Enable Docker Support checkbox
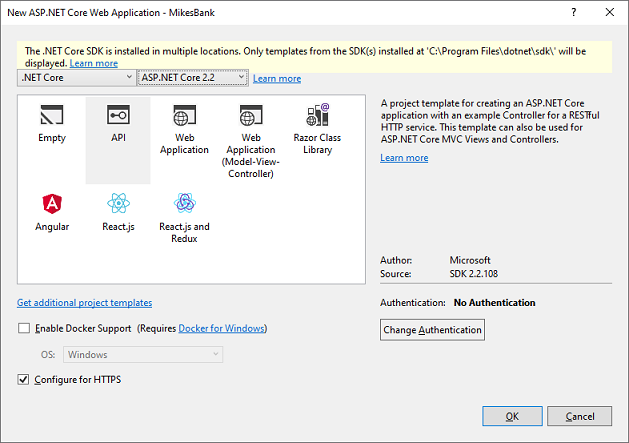This screenshot has width=629, height=443. pyautogui.click(x=24, y=328)
